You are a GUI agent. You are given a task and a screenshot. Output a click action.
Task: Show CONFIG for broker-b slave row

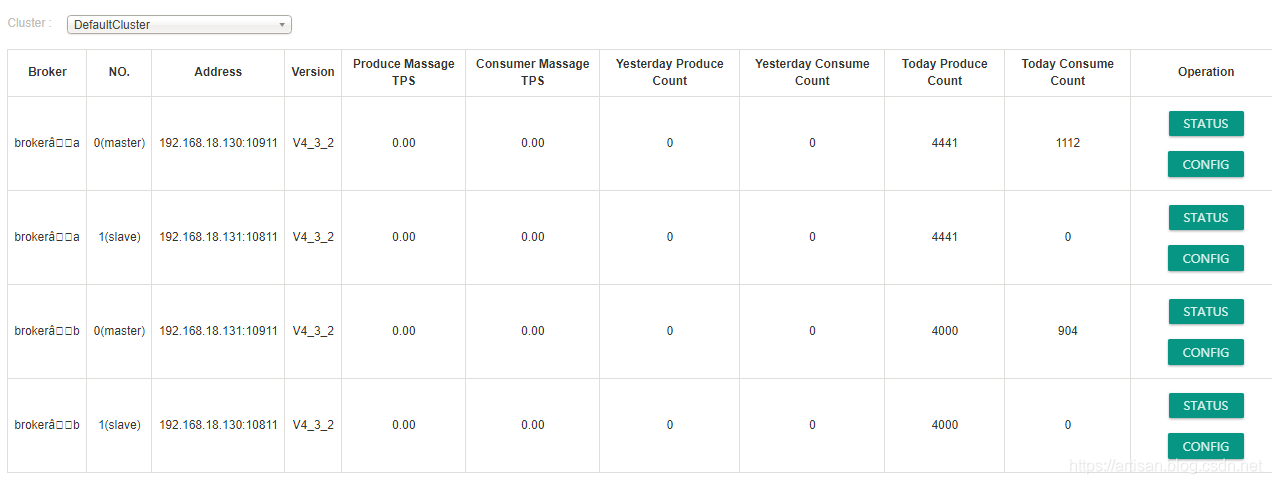(x=1205, y=447)
